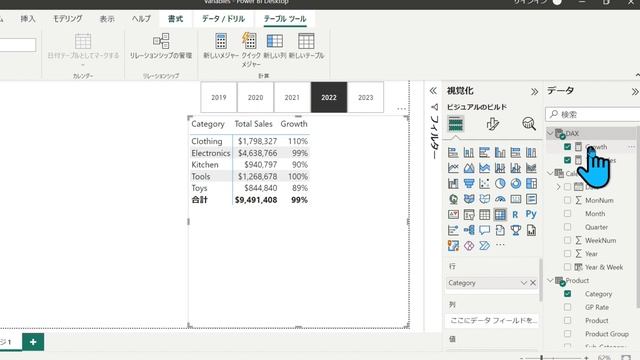Check the MonNum field checkbox

tap(567, 200)
